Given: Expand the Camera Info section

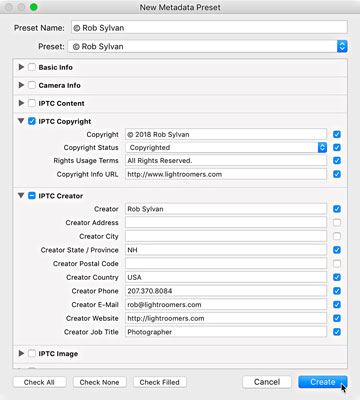Looking at the screenshot, I should (21, 85).
